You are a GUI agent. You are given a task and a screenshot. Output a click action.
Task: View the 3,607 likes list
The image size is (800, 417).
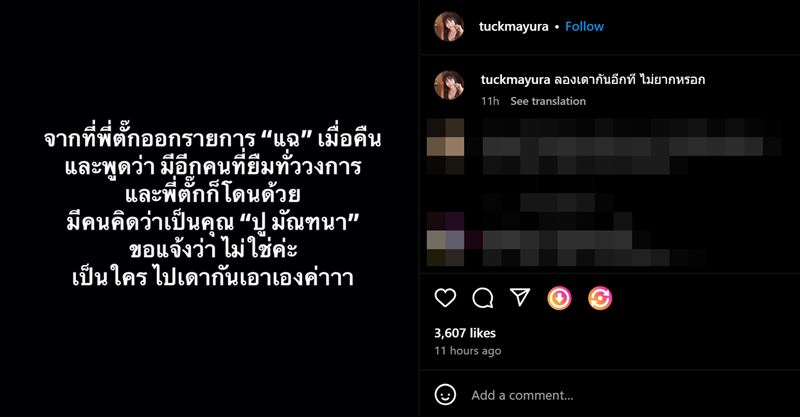click(x=465, y=333)
